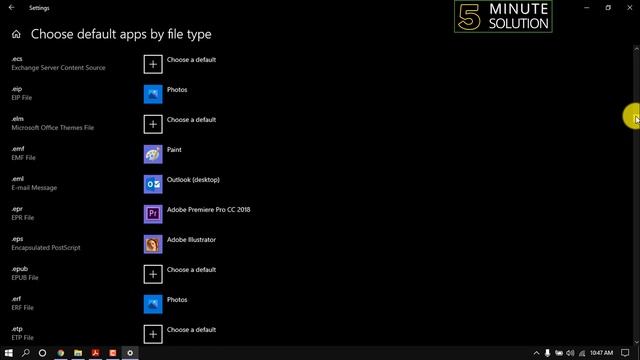
Task: Open taskbar search magnifier
Action: [x=25, y=353]
